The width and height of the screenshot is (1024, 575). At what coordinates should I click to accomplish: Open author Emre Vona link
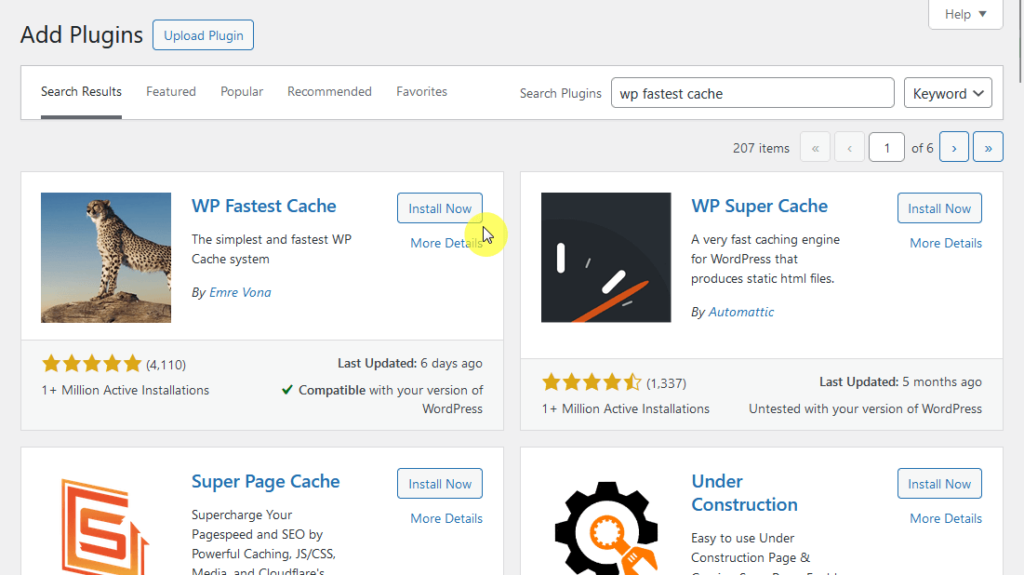(x=240, y=293)
